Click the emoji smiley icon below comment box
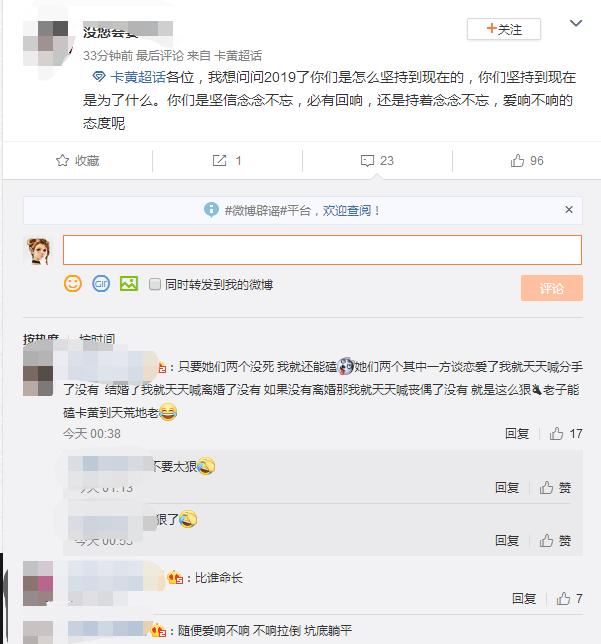 click(x=72, y=284)
